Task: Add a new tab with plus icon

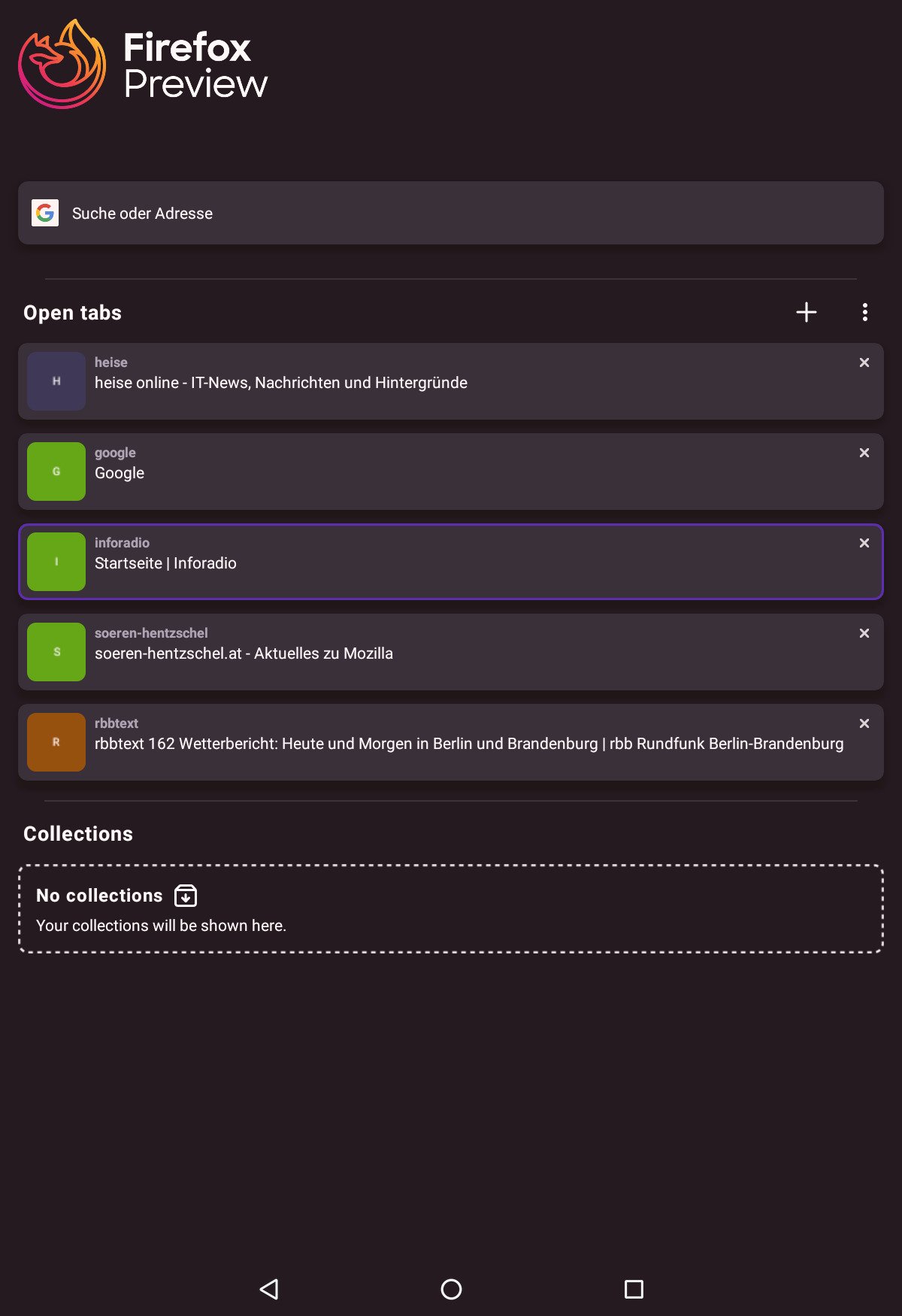Action: [806, 312]
